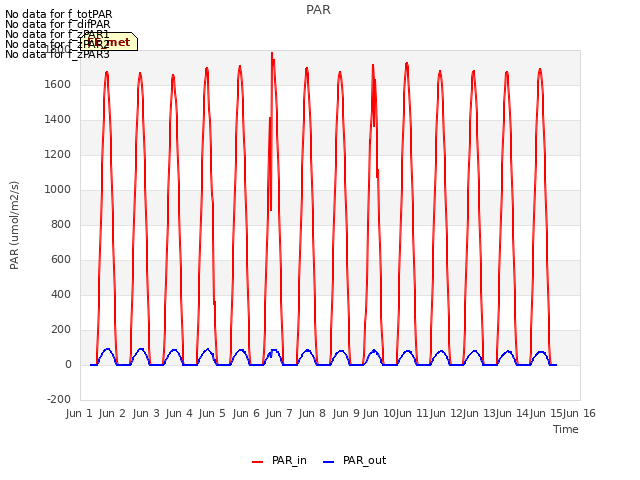The image size is (640, 480).
Task: Click the PAR (umol/m2/s) axis label
Action: 14,225
